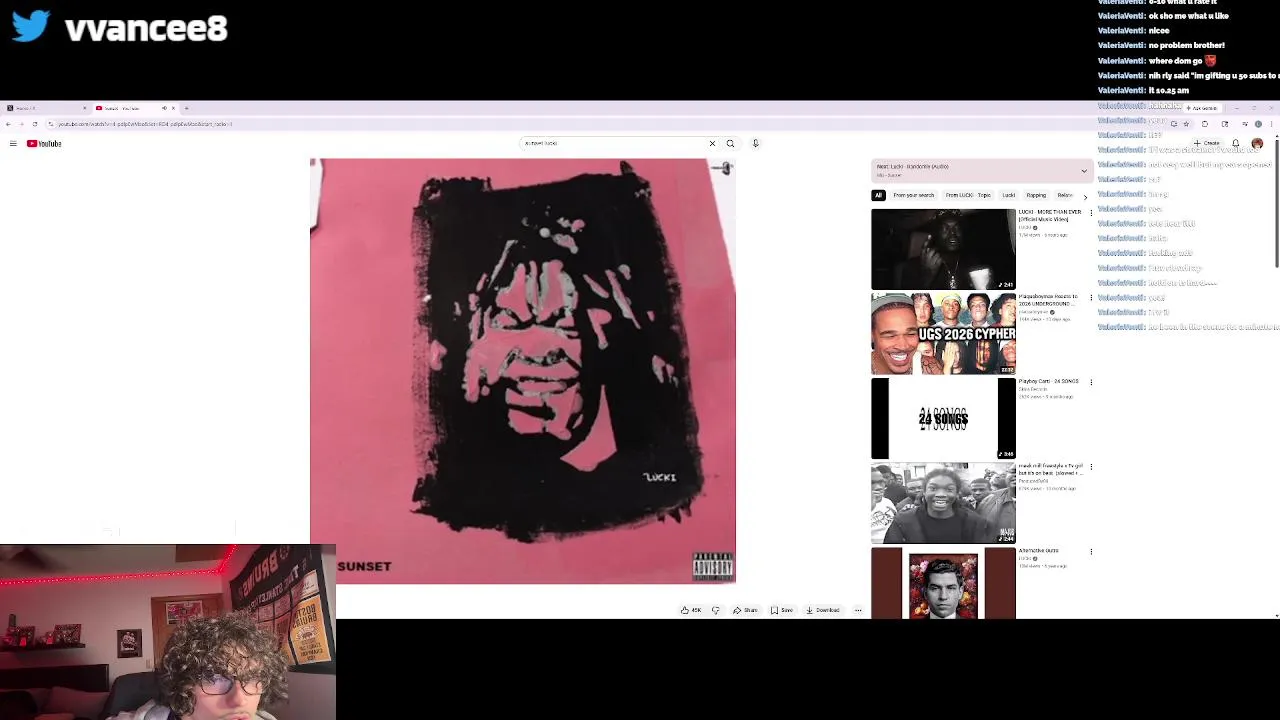Screen dimensions: 1280x720
Task: Like the video (45K thumbs up)
Action: click(690, 610)
